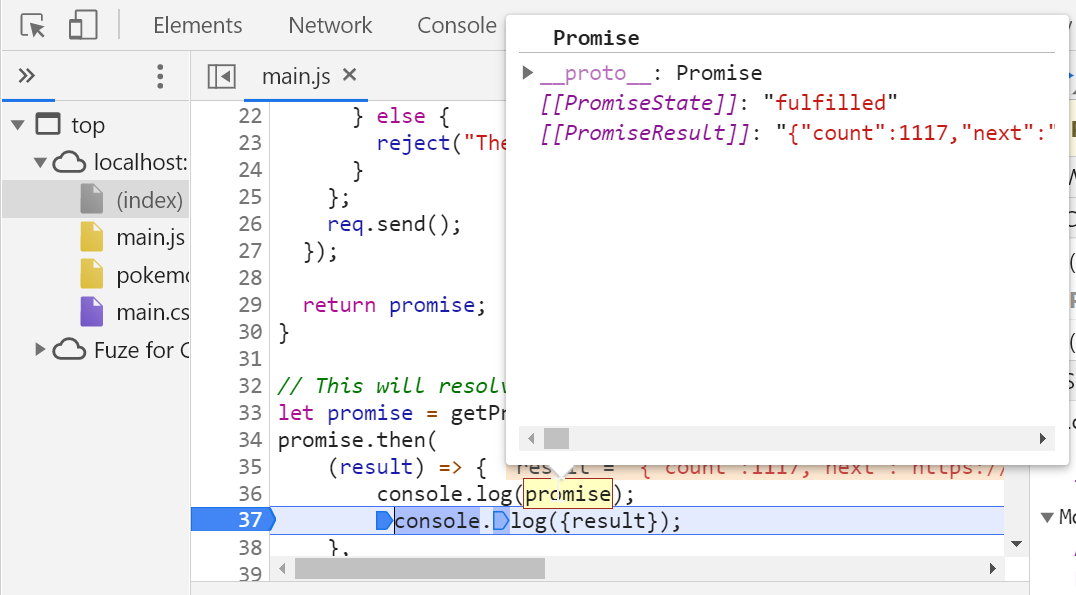Viewport: 1076px width, 595px height.
Task: Select top frame in navigator
Action: [x=88, y=125]
